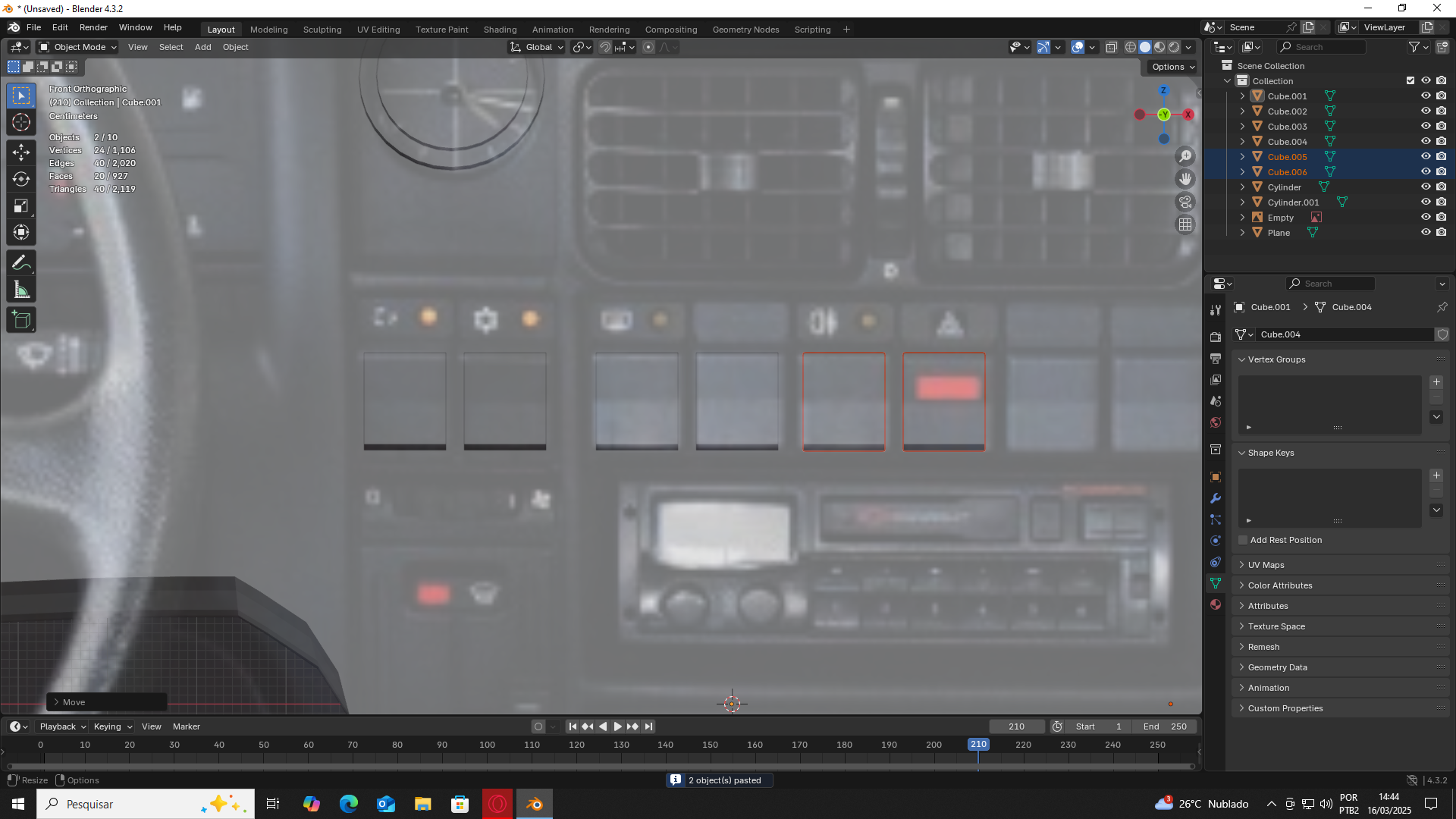Screen dimensions: 1456x819
Task: Disable the Cylinder object in renders
Action: point(1442,187)
